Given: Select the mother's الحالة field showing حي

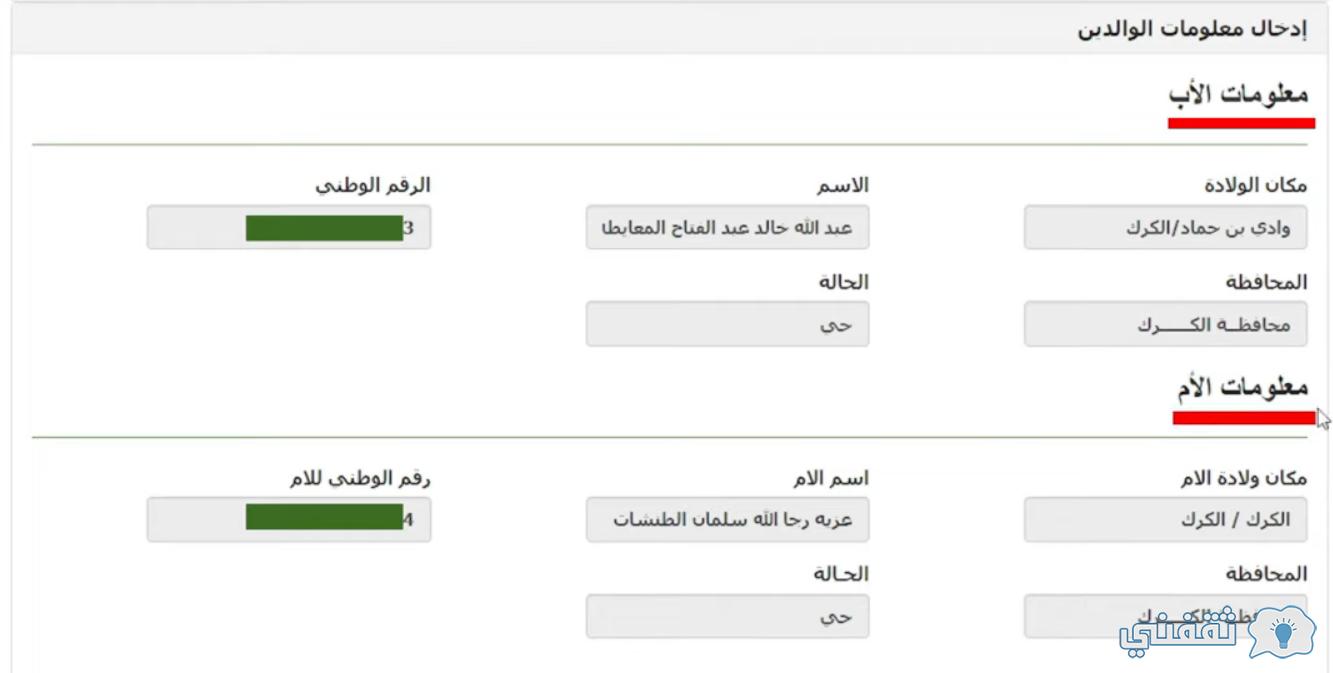Looking at the screenshot, I should tap(727, 616).
